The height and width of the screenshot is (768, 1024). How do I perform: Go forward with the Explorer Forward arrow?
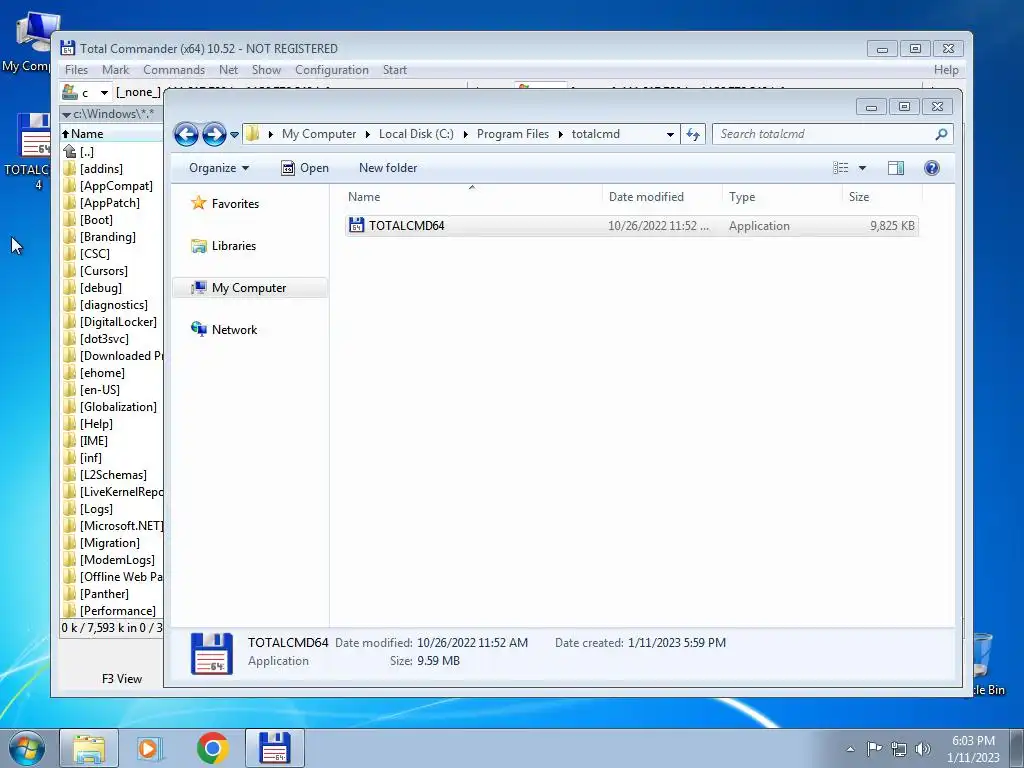click(x=214, y=135)
